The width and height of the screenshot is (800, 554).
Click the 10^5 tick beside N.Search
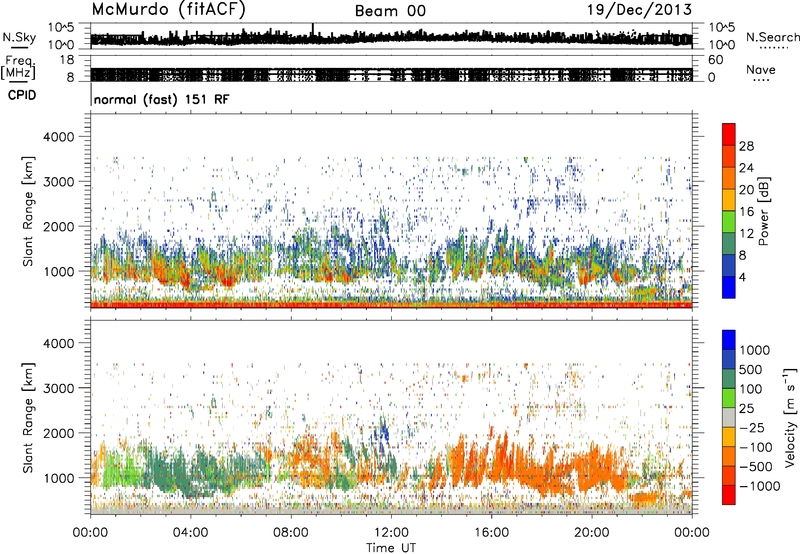721,28
